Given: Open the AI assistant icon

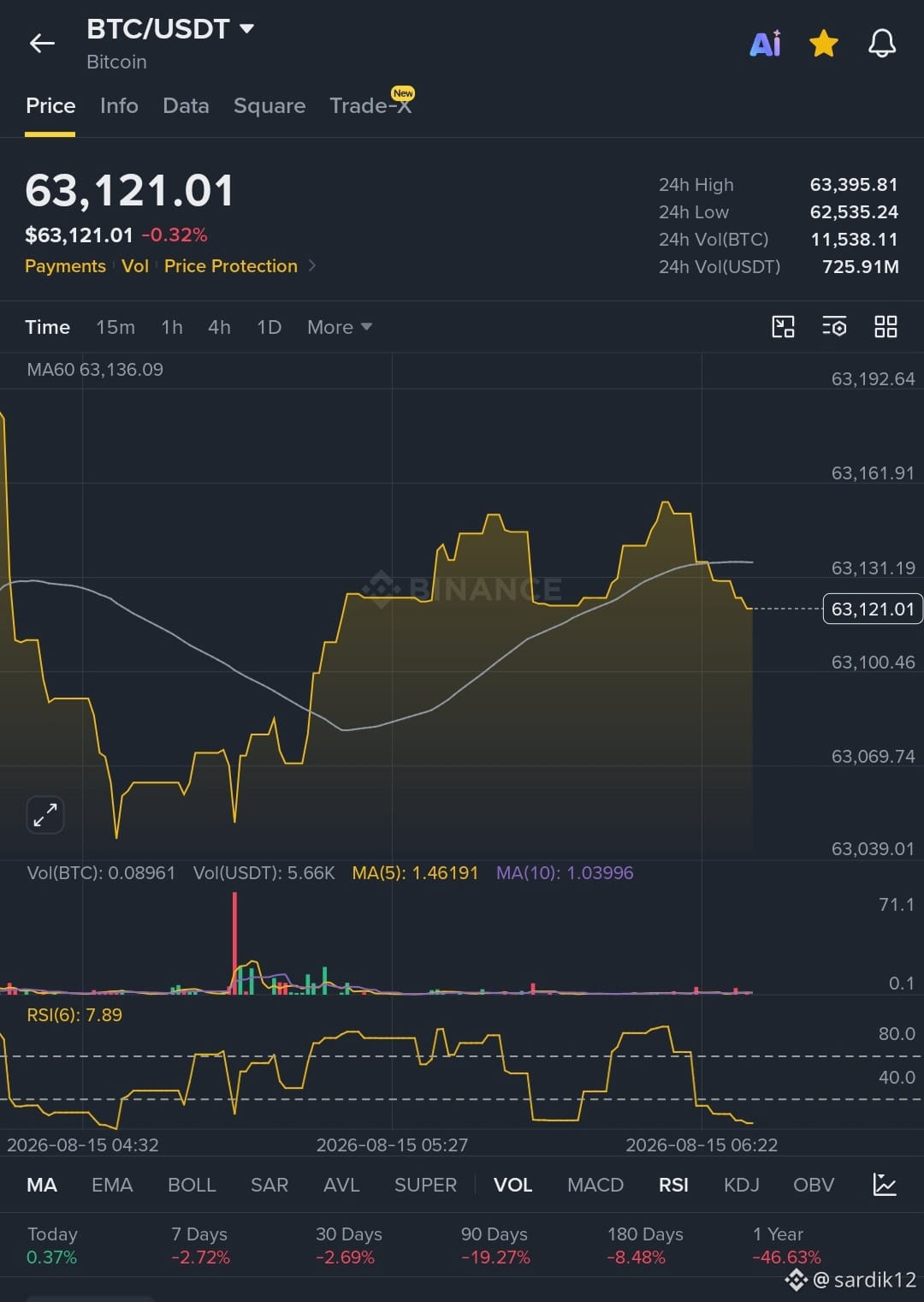Looking at the screenshot, I should (765, 43).
